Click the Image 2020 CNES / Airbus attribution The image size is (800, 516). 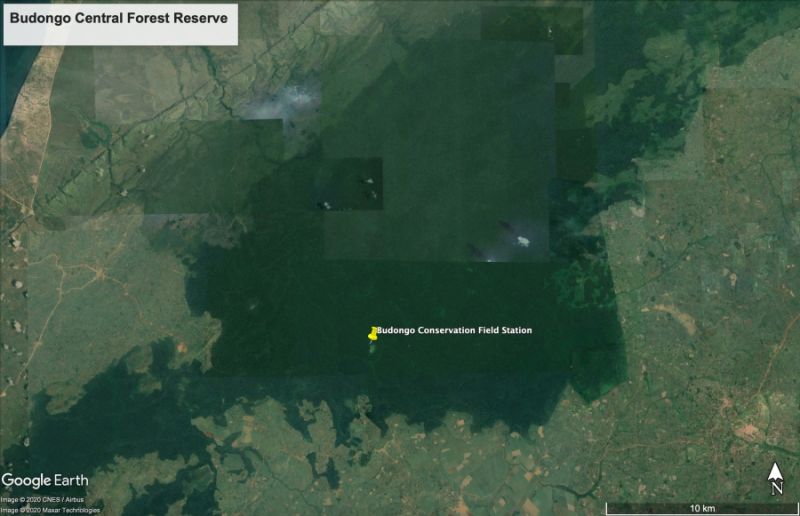pos(42,500)
